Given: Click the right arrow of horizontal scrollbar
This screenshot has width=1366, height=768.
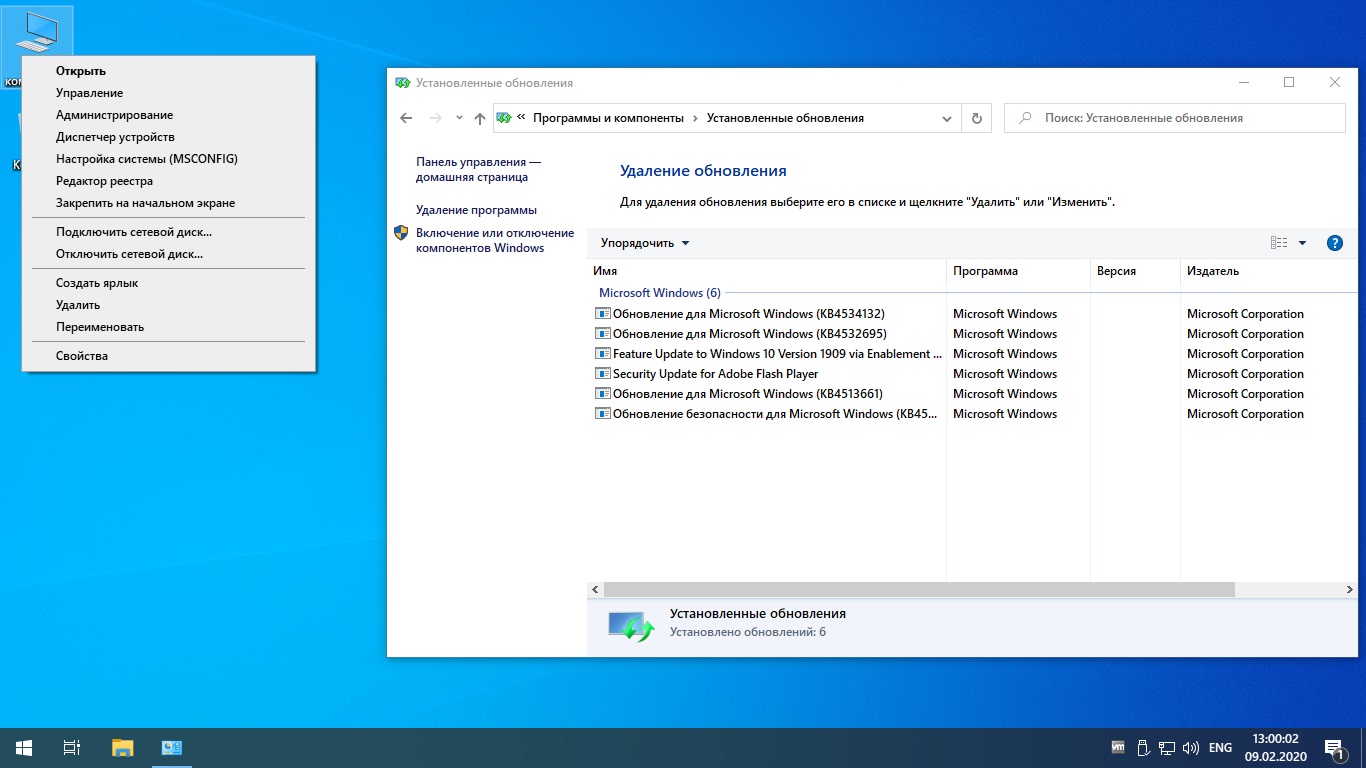Looking at the screenshot, I should point(1349,590).
